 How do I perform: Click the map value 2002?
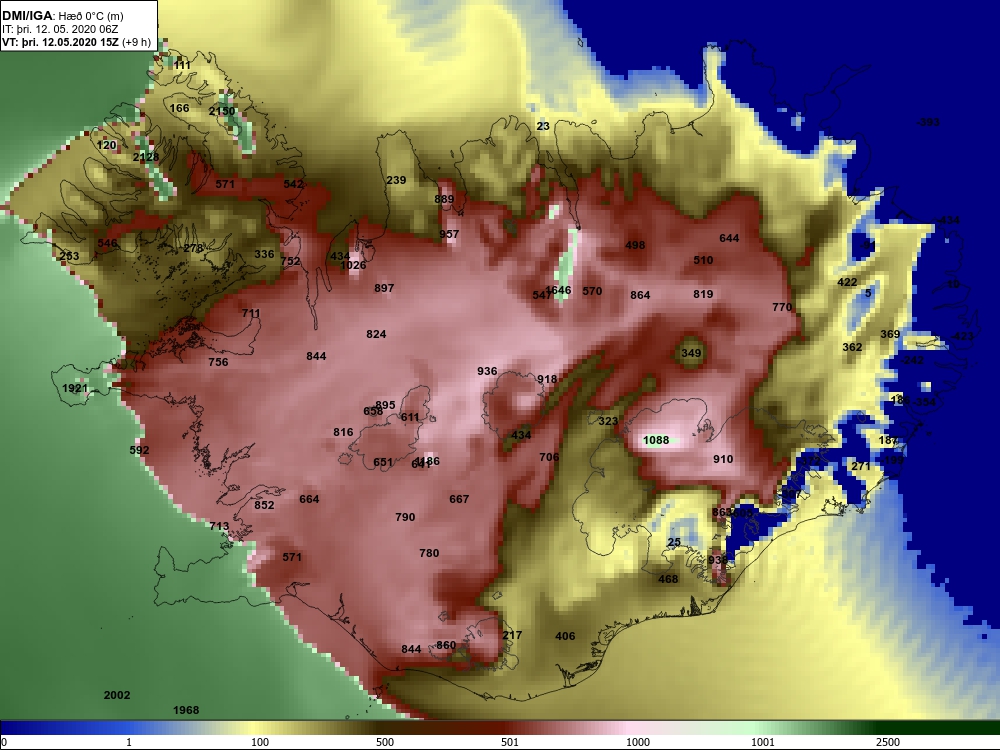(x=117, y=695)
